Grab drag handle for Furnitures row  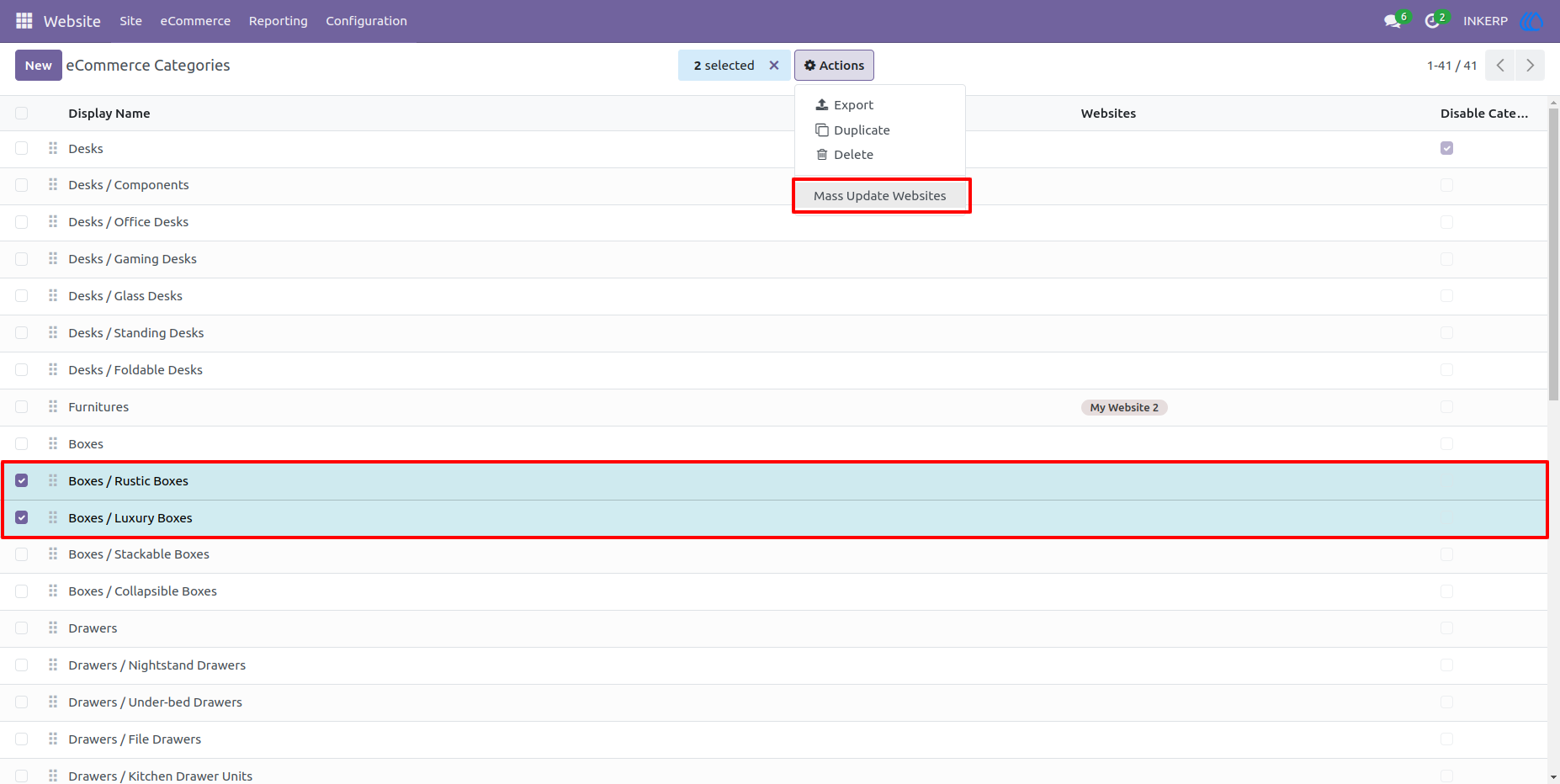point(53,406)
